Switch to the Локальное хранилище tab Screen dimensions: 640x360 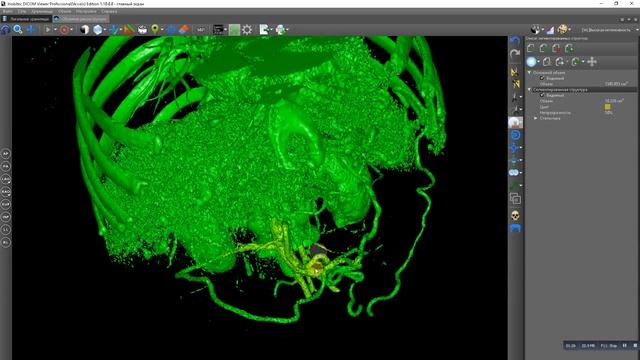pos(27,19)
